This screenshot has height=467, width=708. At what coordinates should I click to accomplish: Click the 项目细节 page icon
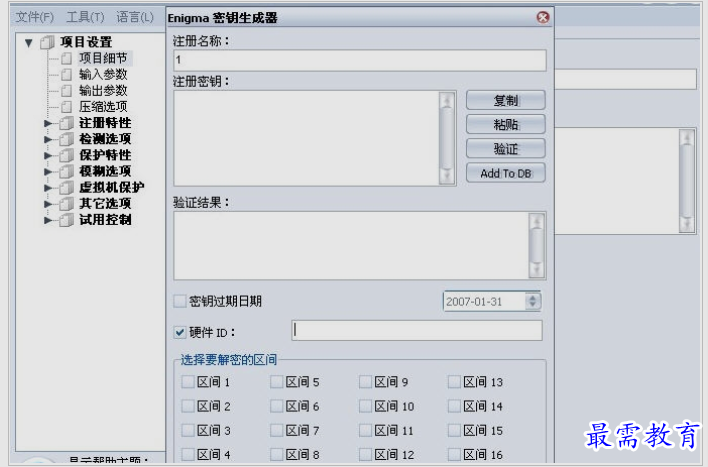[x=67, y=58]
